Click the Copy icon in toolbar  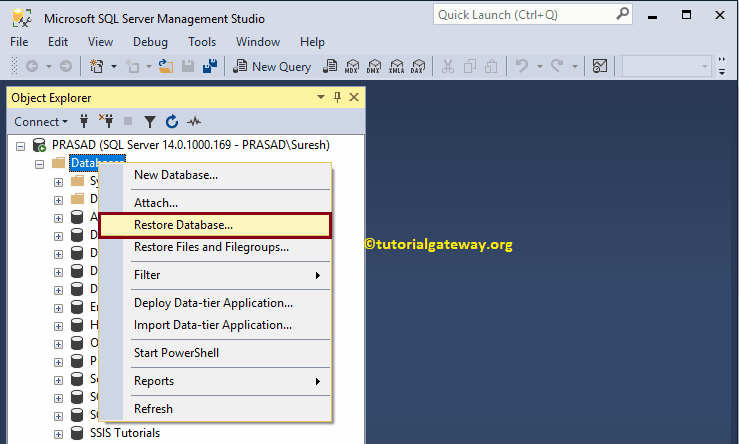click(469, 66)
